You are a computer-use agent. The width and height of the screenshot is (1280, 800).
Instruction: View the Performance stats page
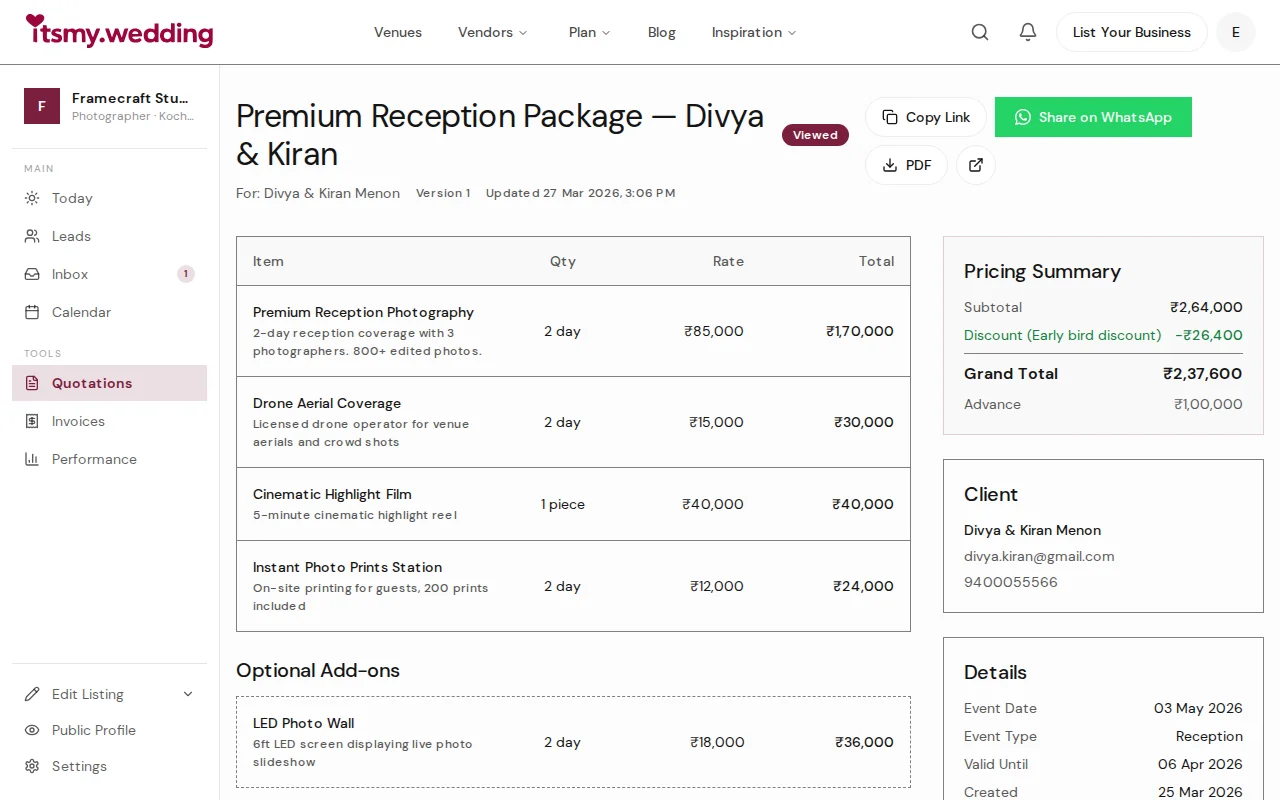click(x=94, y=459)
